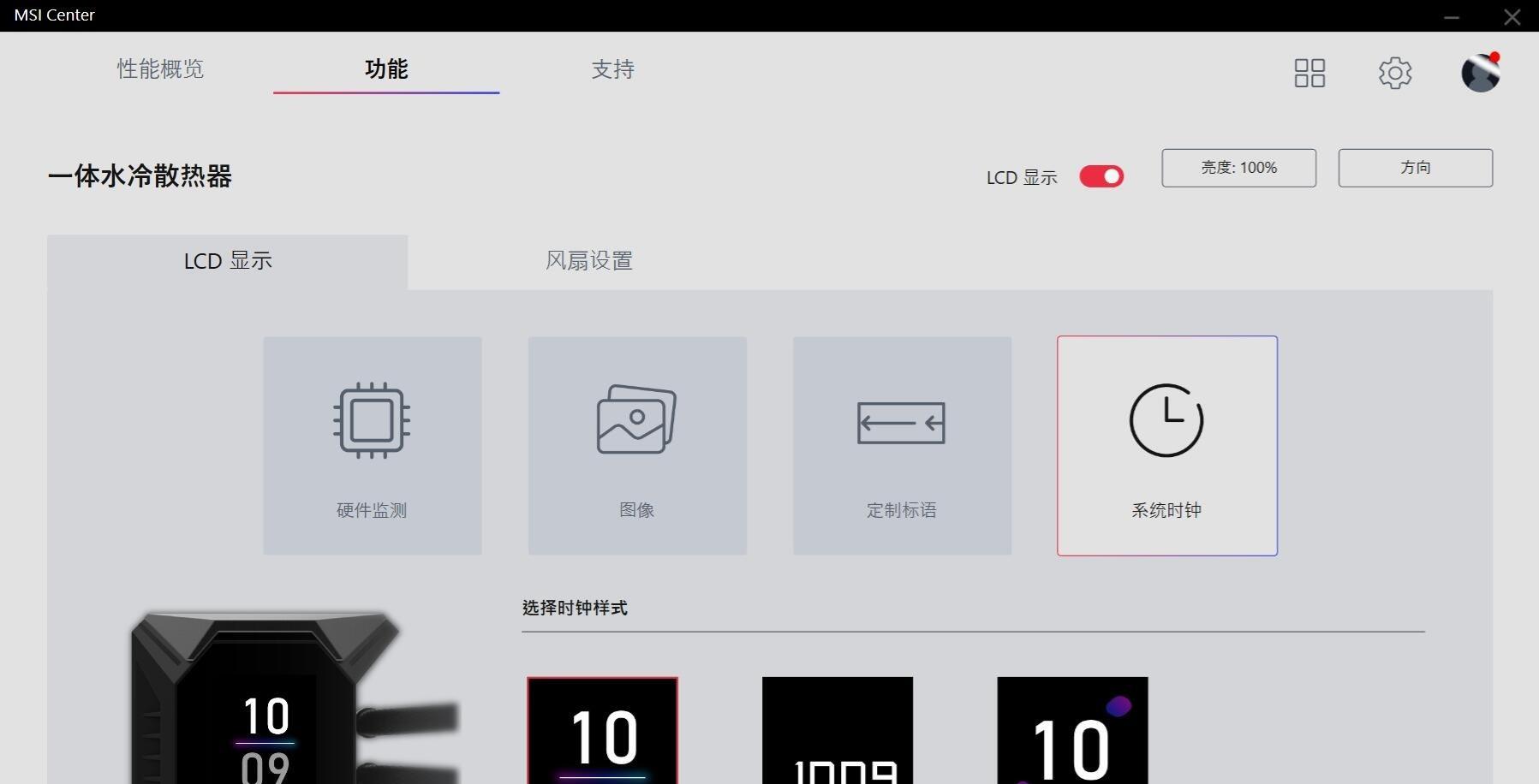The image size is (1539, 784).
Task: Open the 支持 tab
Action: point(612,70)
